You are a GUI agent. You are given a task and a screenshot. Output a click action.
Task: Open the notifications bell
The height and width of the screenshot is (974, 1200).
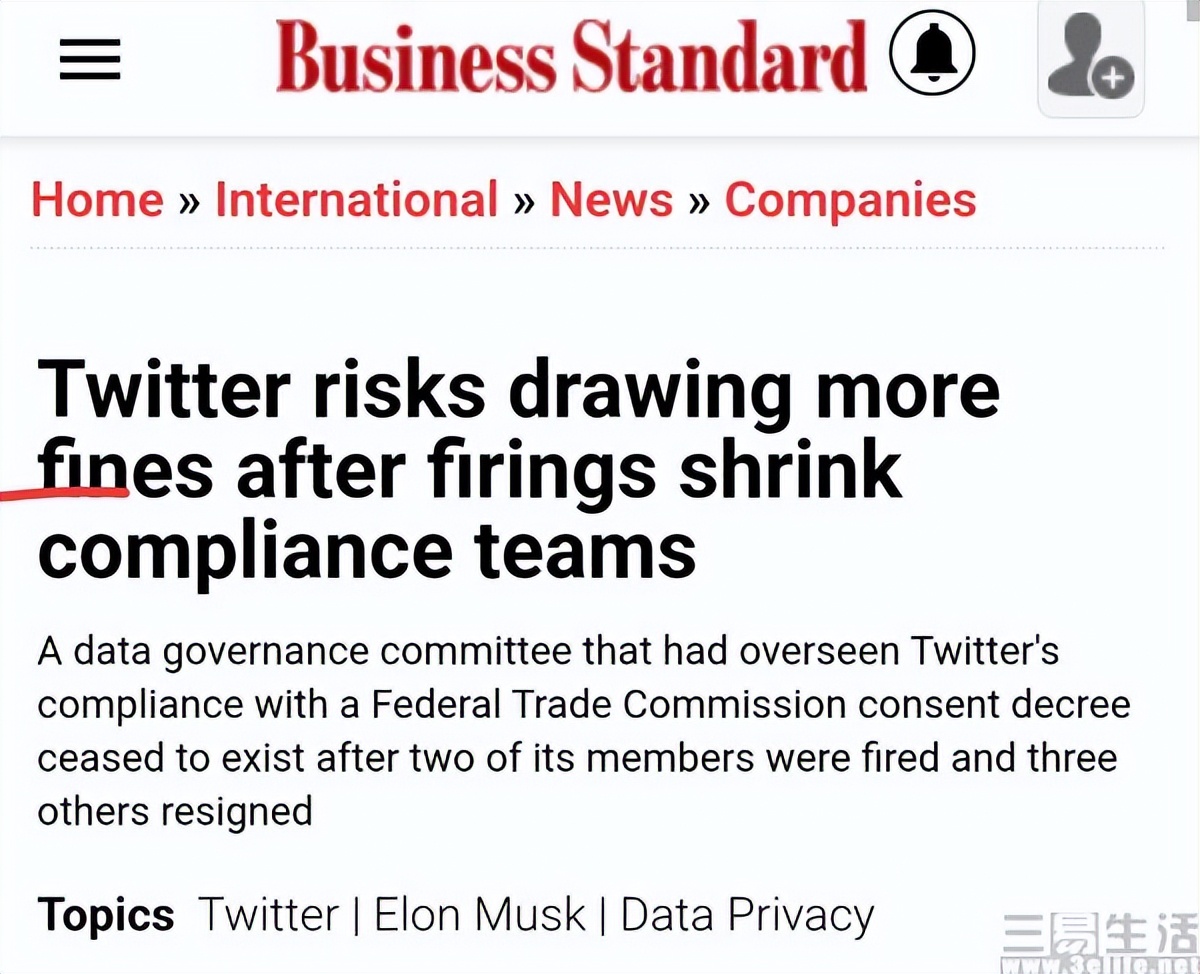point(931,56)
